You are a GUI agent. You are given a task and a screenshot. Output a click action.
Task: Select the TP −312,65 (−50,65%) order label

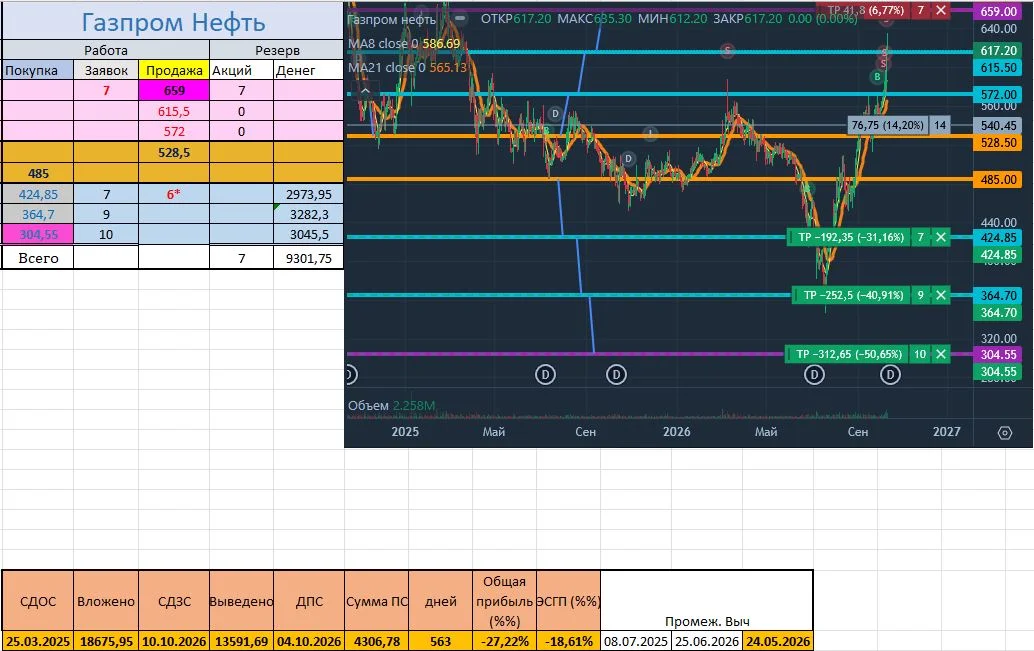tap(849, 354)
